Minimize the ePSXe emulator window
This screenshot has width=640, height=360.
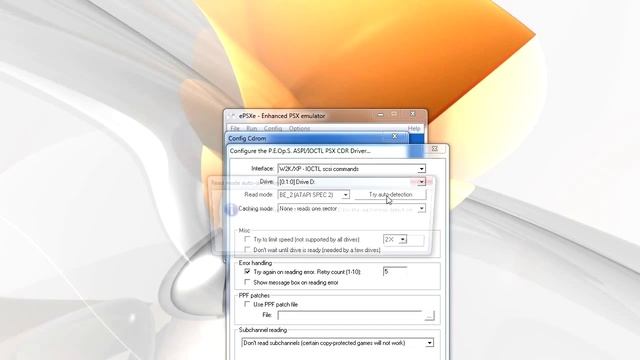(380, 115)
